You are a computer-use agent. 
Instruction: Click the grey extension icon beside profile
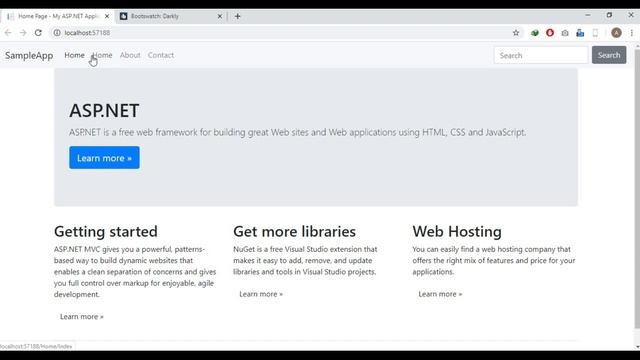pos(595,33)
